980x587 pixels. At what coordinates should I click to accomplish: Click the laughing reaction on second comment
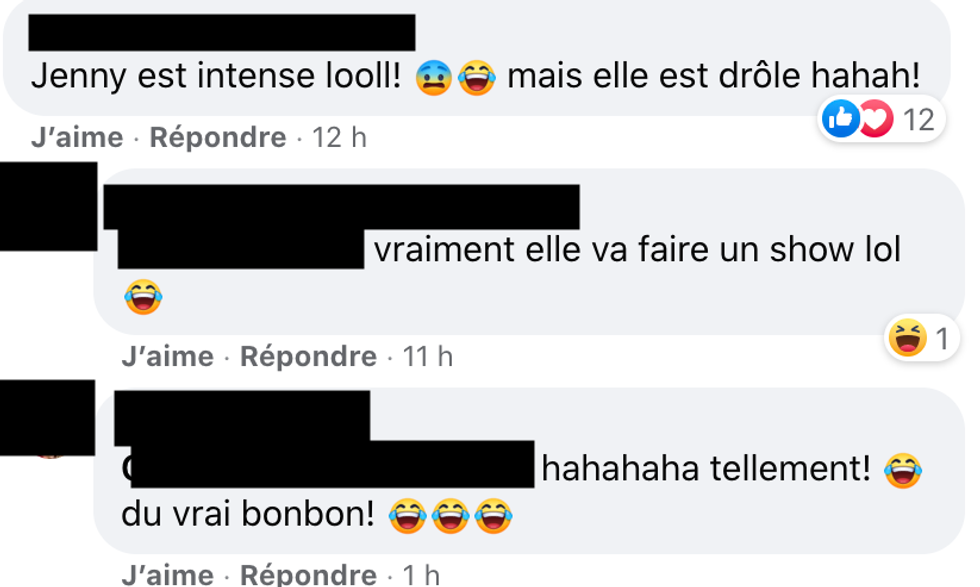coord(908,338)
